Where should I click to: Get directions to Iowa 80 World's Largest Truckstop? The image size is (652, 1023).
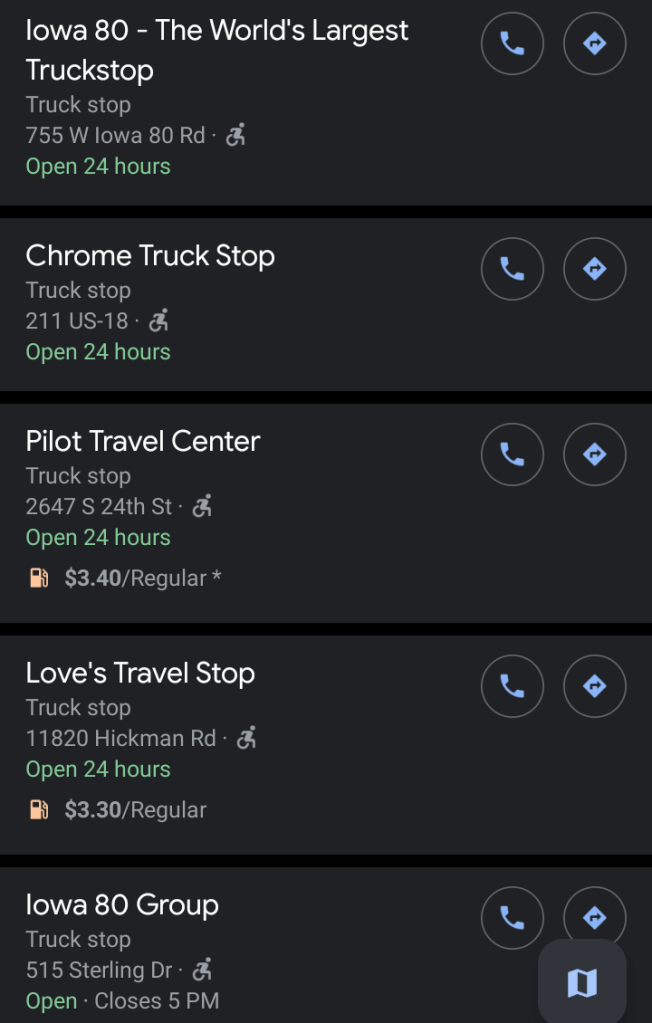tap(595, 44)
